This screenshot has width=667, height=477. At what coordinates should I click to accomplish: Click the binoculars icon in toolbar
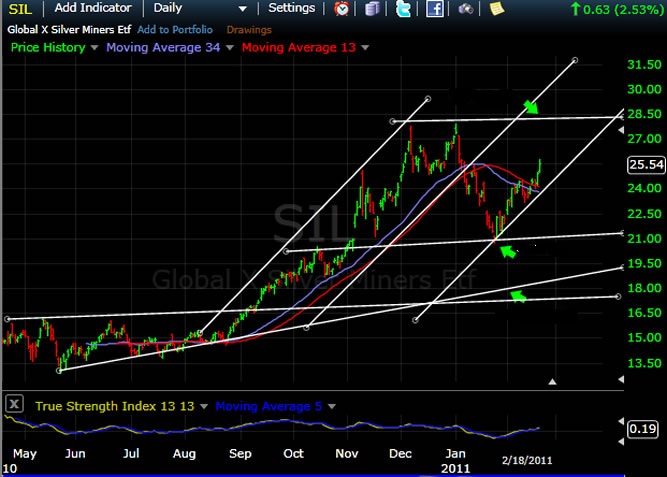pyautogui.click(x=466, y=9)
